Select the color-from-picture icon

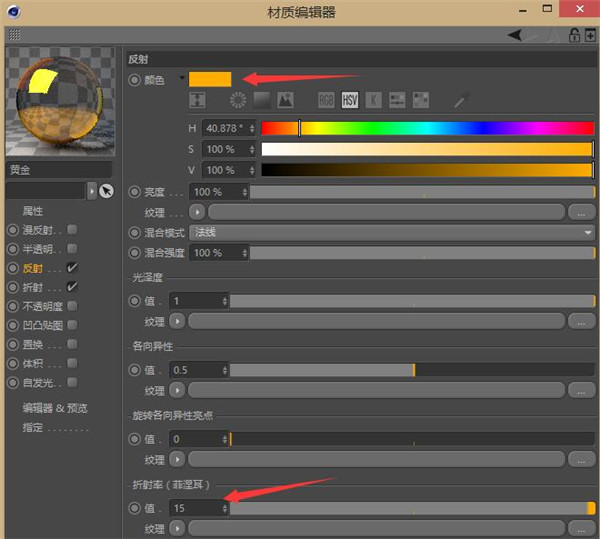coord(285,100)
